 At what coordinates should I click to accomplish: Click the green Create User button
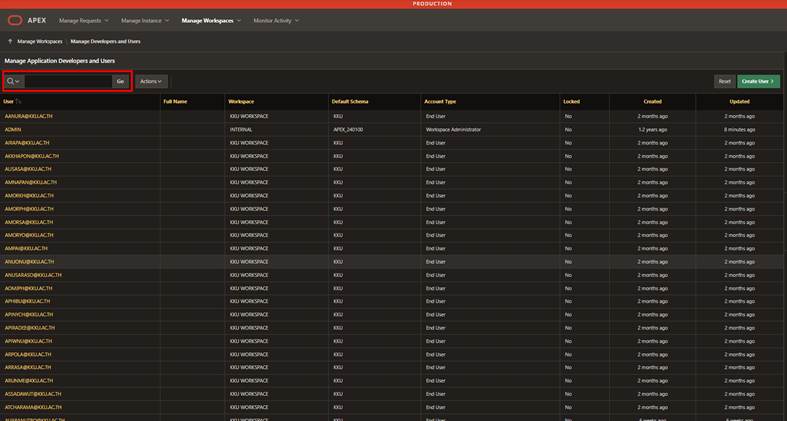[x=758, y=81]
